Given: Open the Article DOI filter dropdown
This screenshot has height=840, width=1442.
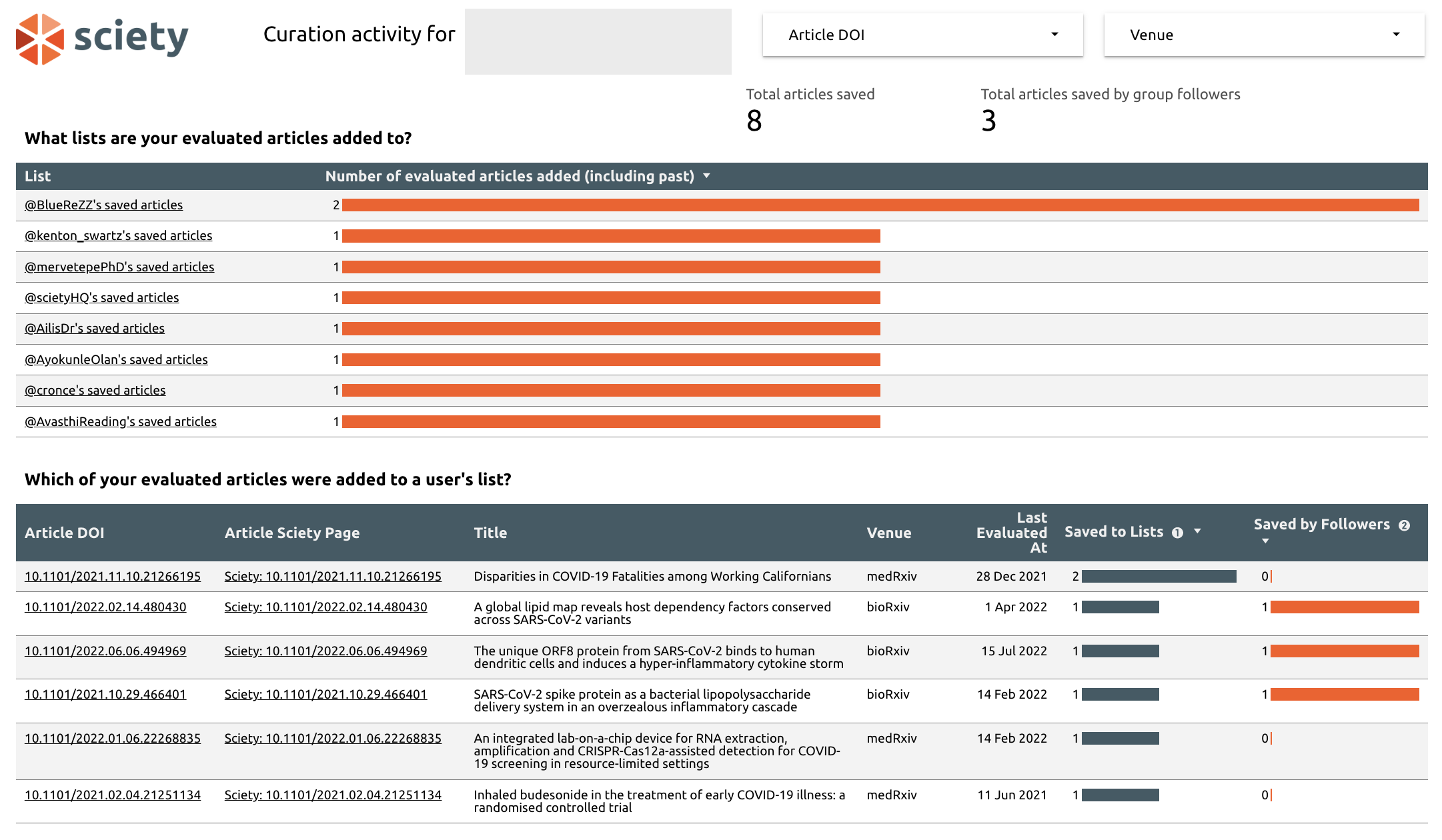Looking at the screenshot, I should click(921, 35).
